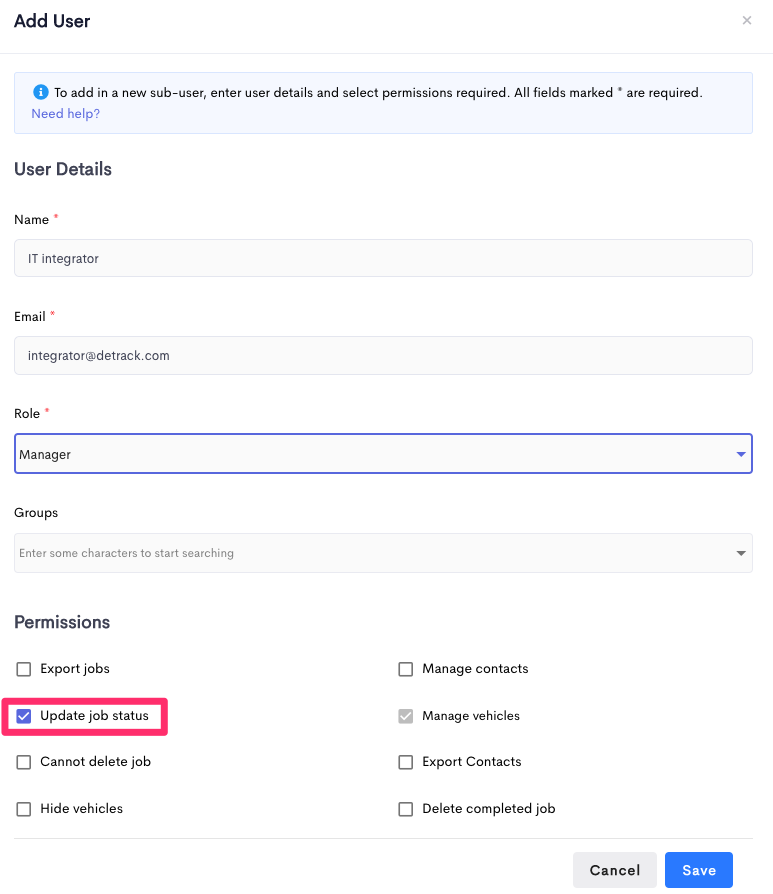
Task: Close the Add User dialog
Action: (746, 20)
